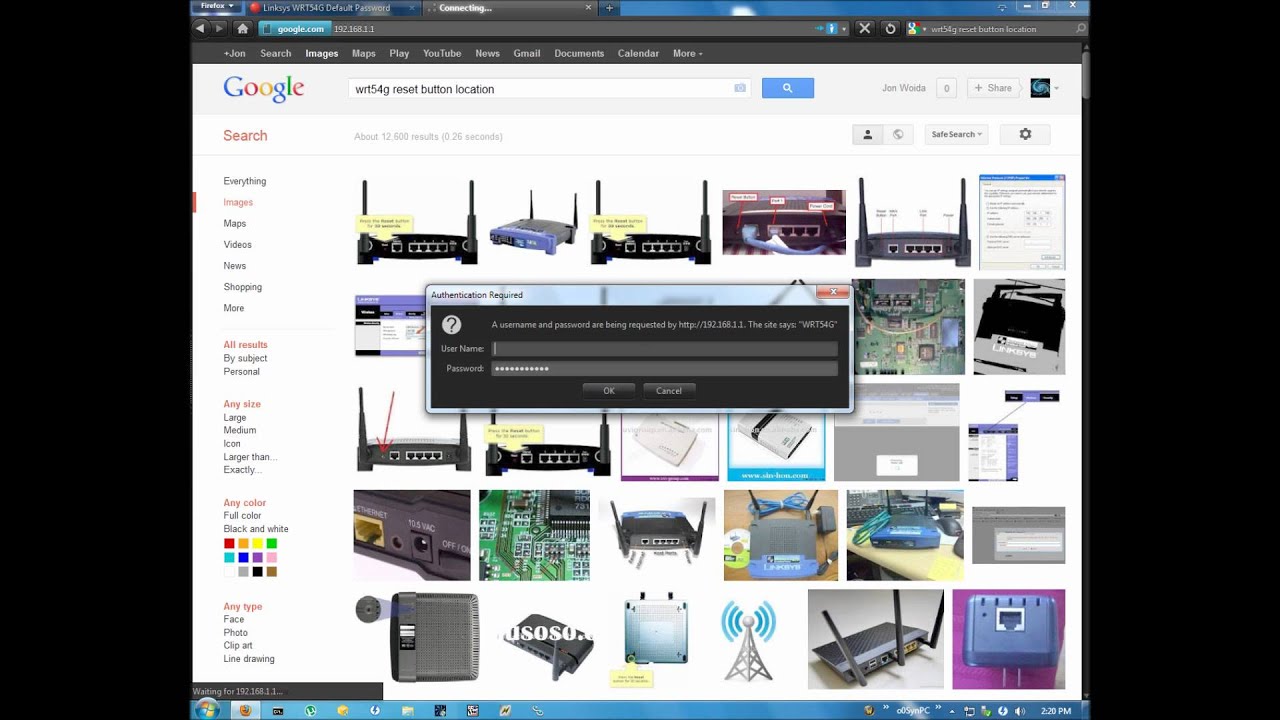The width and height of the screenshot is (1280, 720).
Task: Filter by Clip art type
Action: pos(238,646)
